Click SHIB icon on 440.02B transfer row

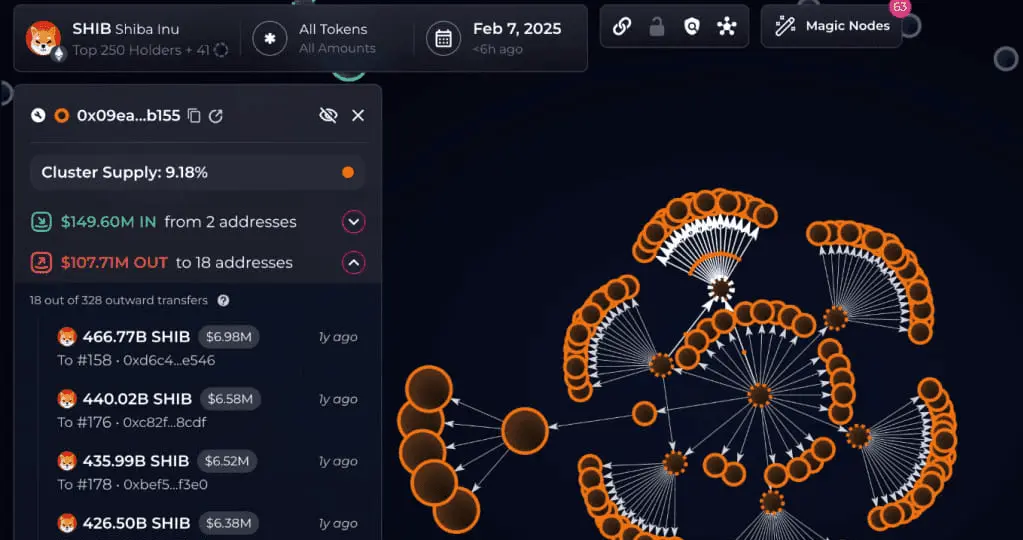(67, 399)
